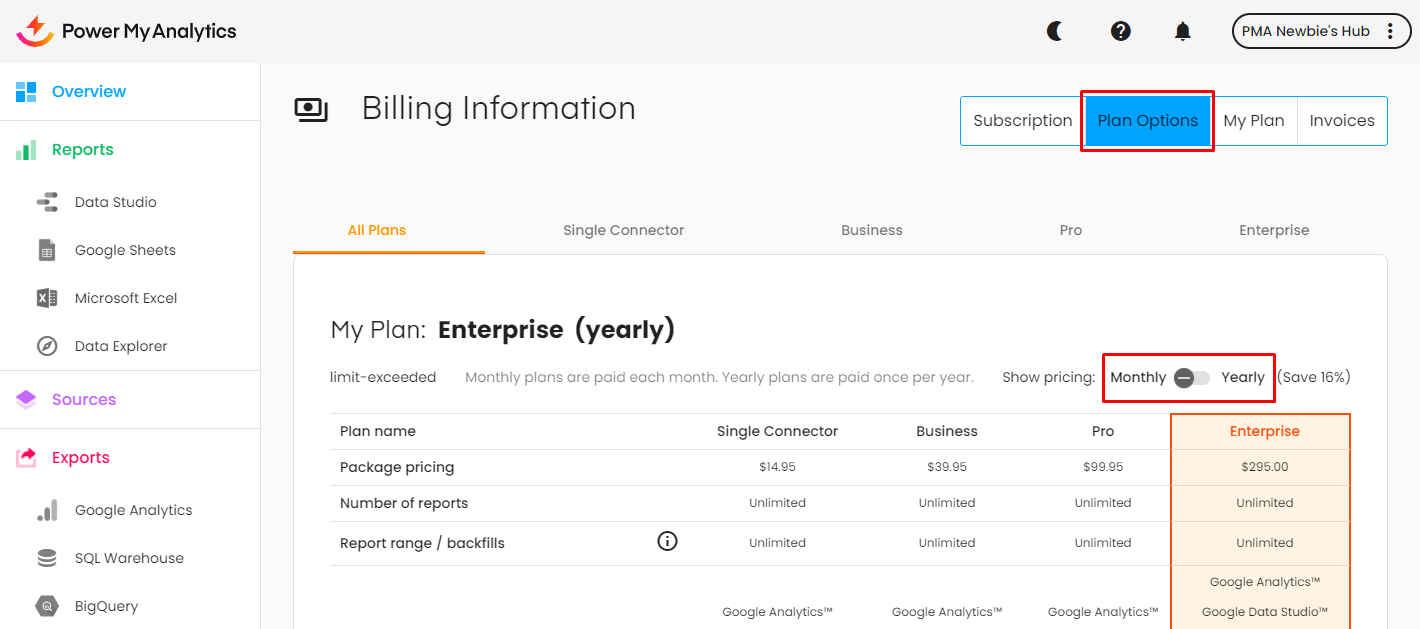This screenshot has width=1420, height=629.
Task: Open the Data Explorer compass icon
Action: click(47, 346)
